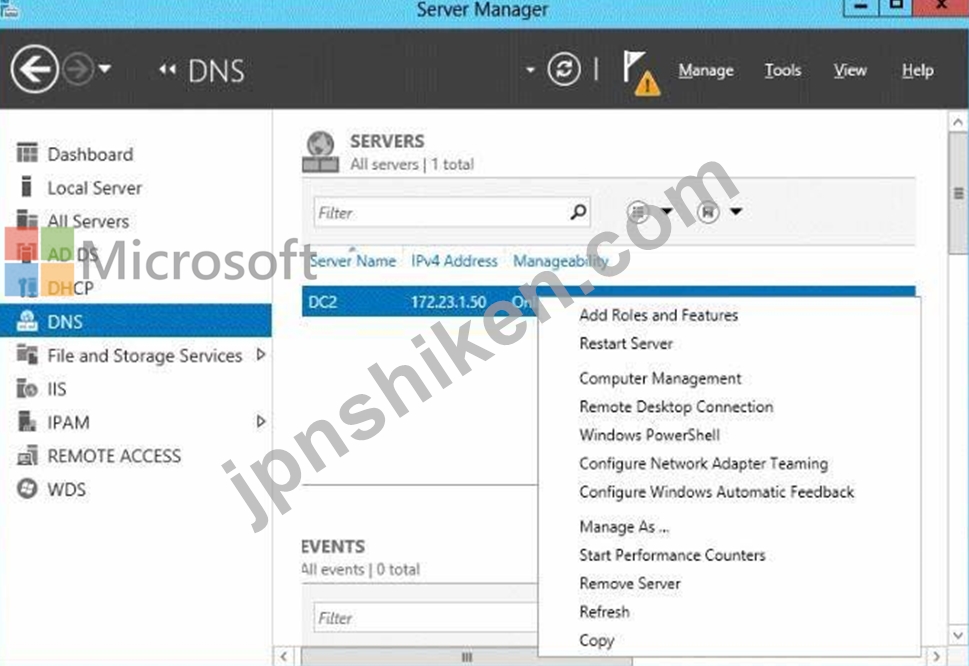The image size is (969, 666).
Task: Choose Copy from context menu
Action: pyautogui.click(x=597, y=641)
